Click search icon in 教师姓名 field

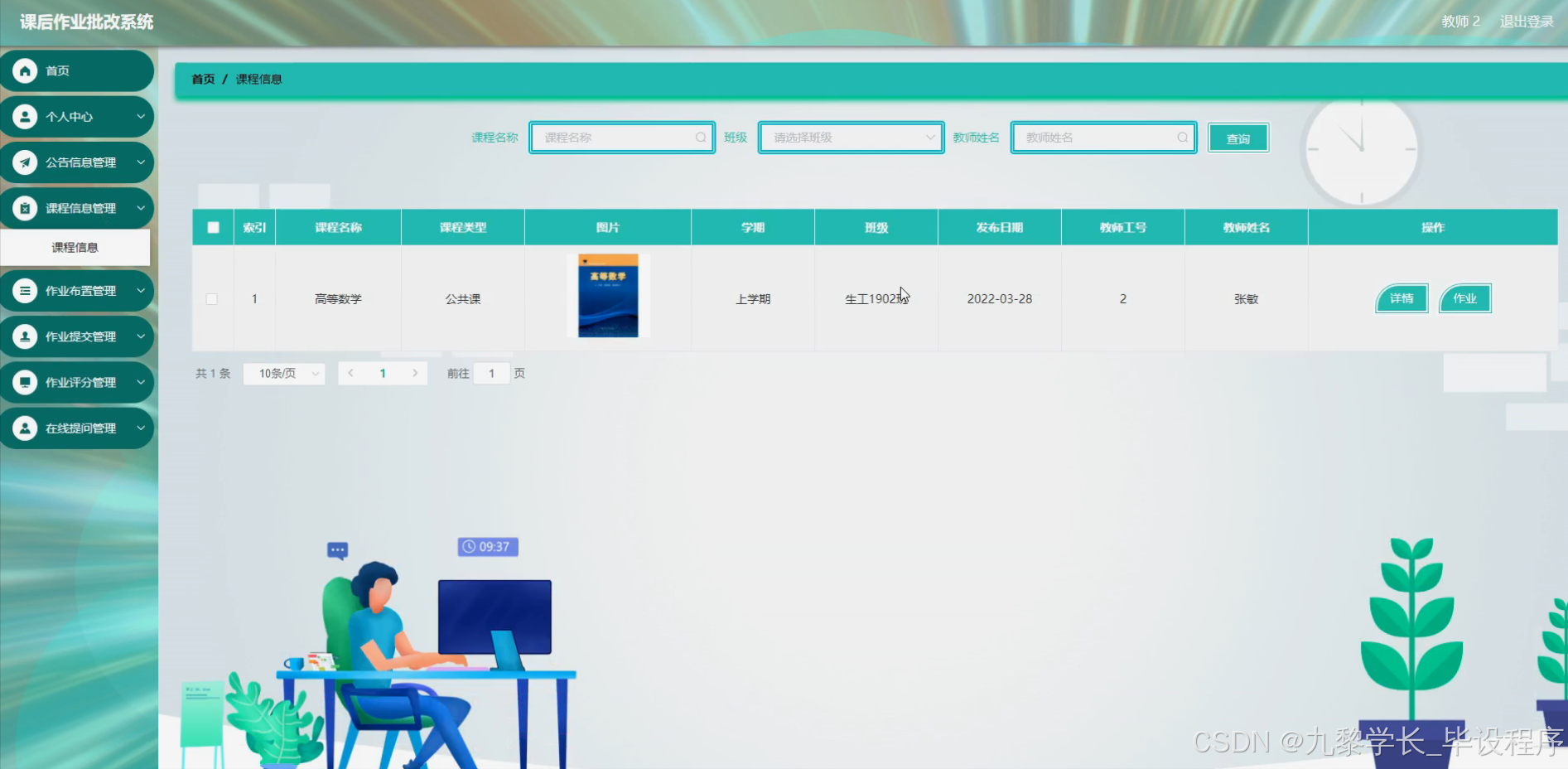point(1183,138)
